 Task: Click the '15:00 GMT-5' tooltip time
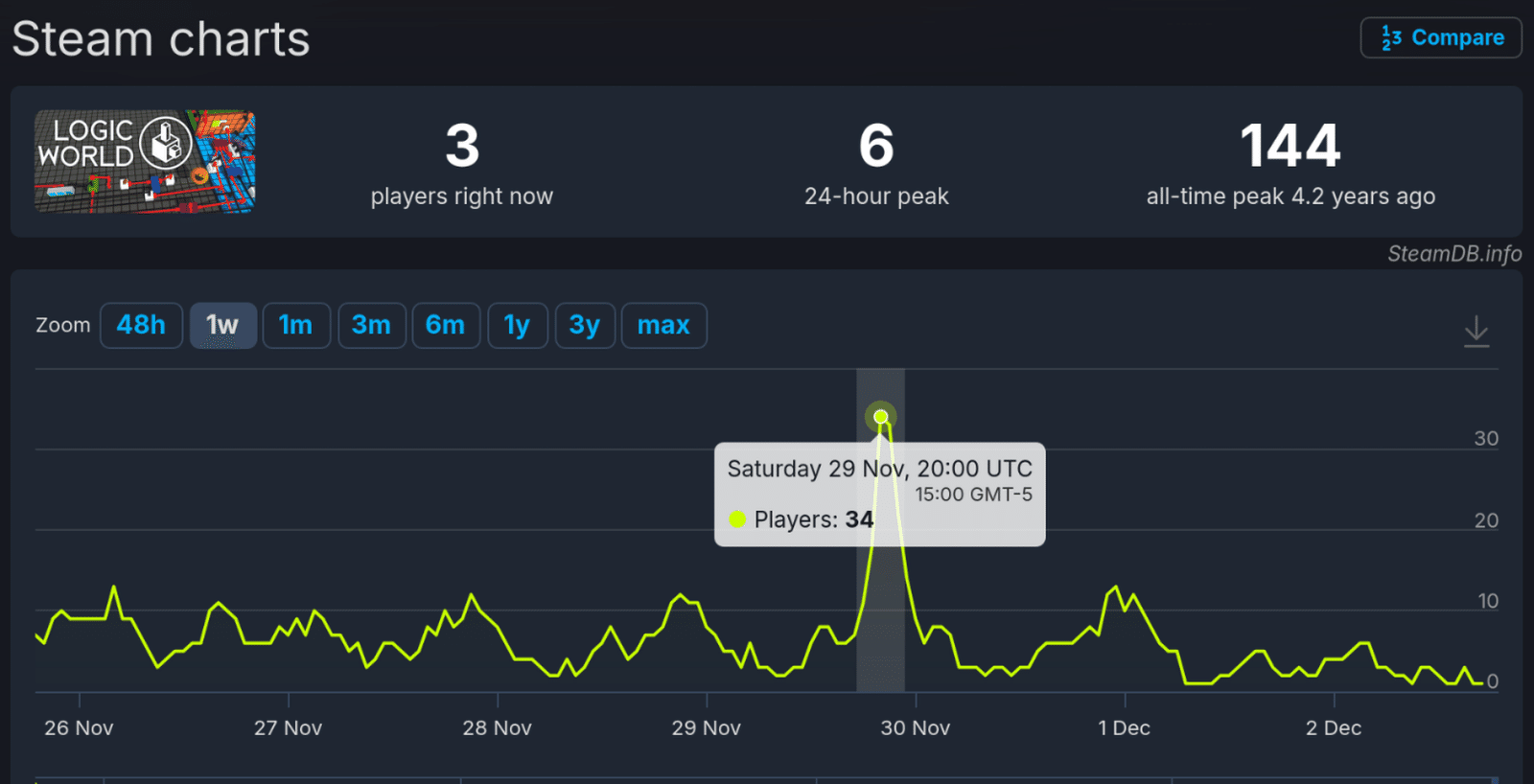coord(973,495)
